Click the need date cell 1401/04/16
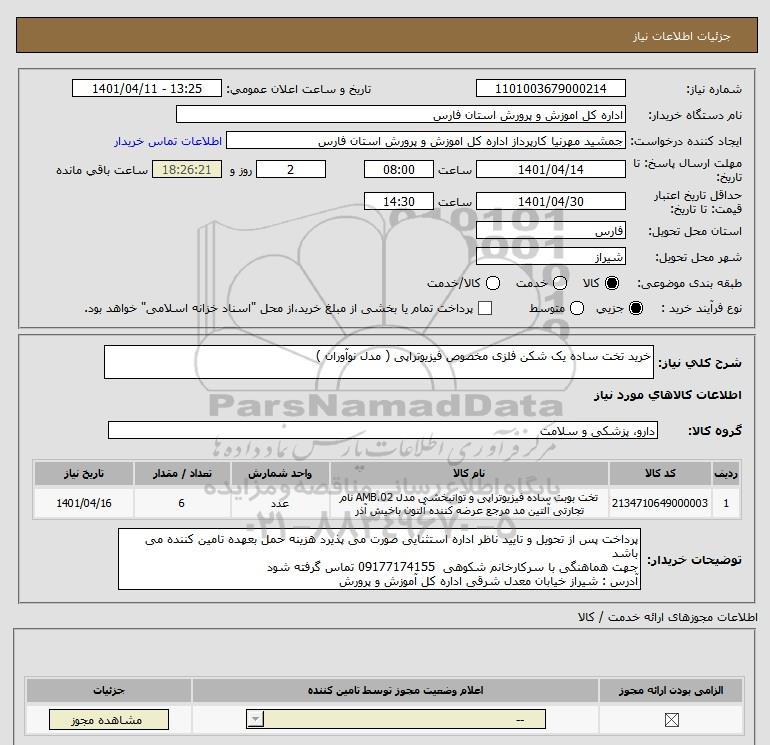770x745 pixels. 83,503
